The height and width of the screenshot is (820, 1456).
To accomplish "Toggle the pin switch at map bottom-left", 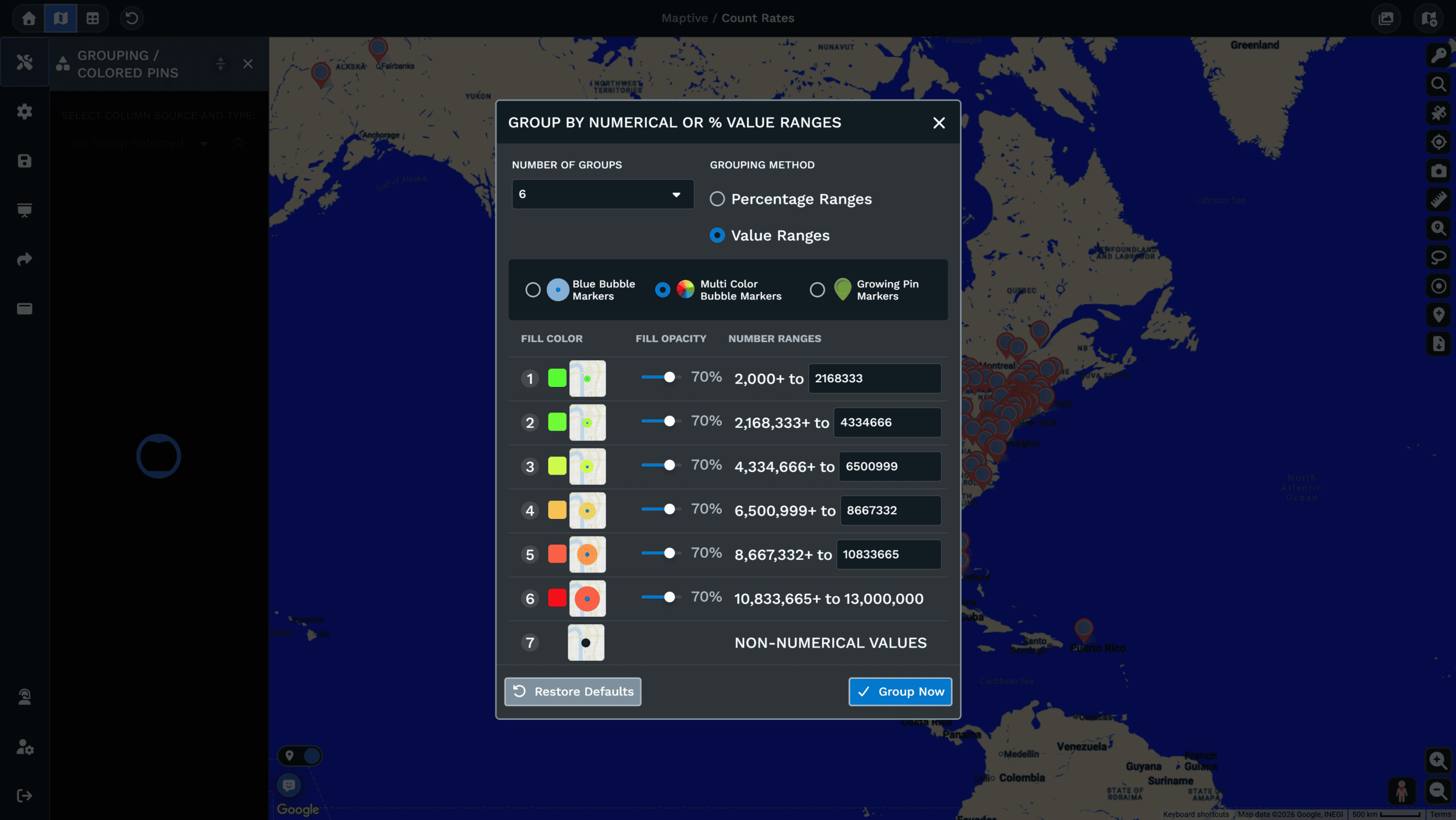I will click(x=300, y=756).
